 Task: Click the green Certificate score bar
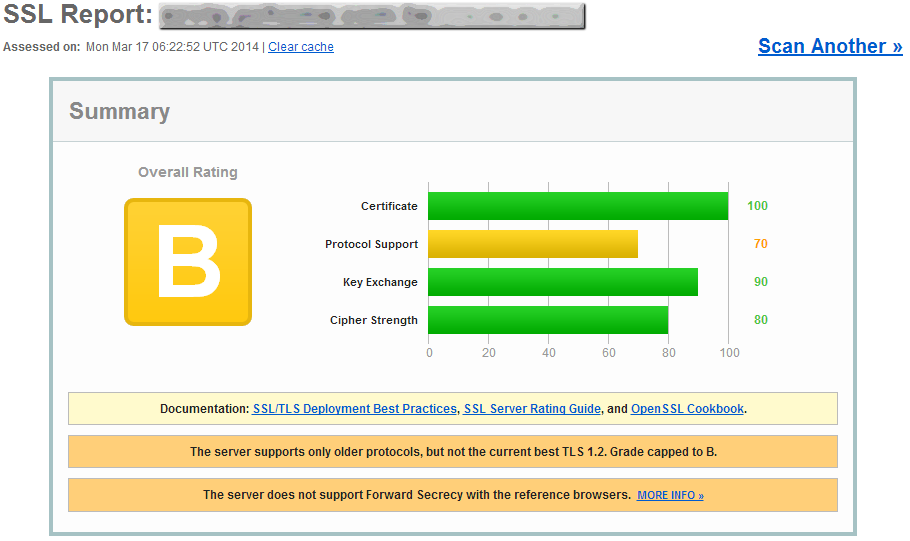click(x=578, y=206)
